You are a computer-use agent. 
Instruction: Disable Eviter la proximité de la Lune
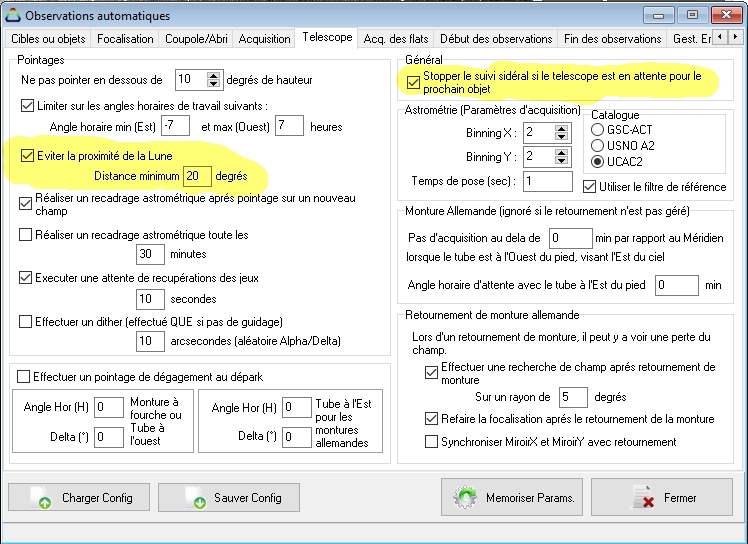[x=27, y=156]
